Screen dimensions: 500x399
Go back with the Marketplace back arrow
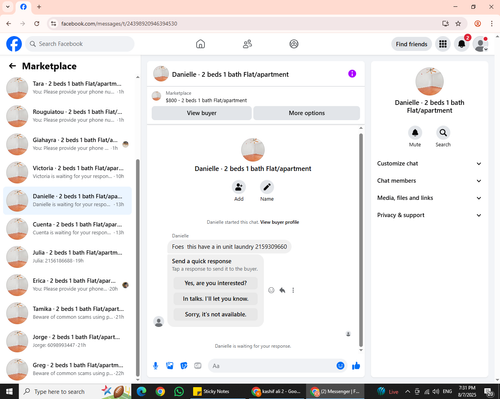tap(12, 66)
